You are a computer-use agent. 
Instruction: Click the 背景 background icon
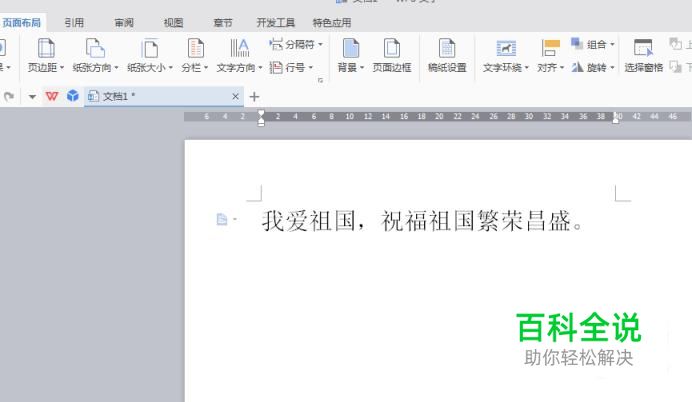pos(351,48)
